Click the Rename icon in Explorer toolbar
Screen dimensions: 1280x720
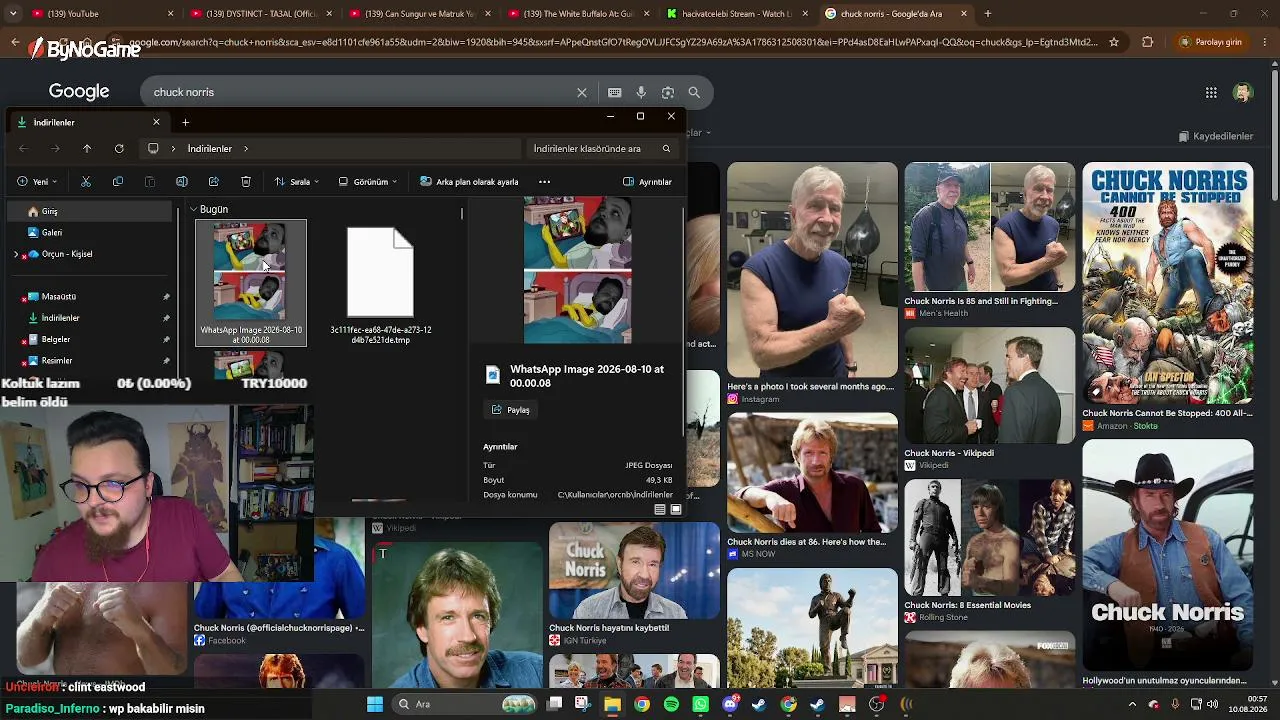point(182,182)
